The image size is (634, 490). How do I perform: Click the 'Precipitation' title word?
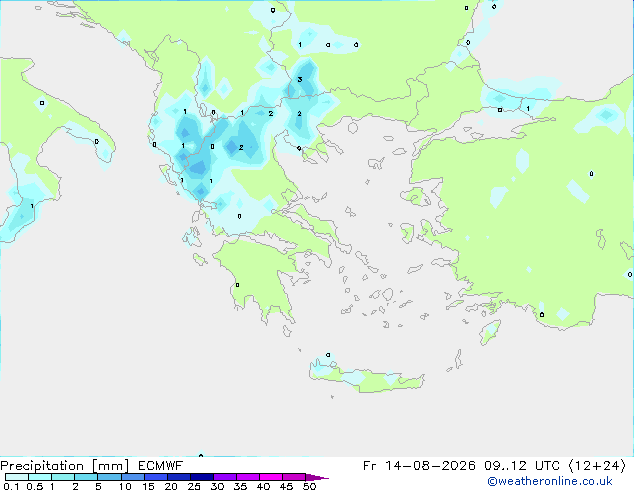[x=42, y=466]
